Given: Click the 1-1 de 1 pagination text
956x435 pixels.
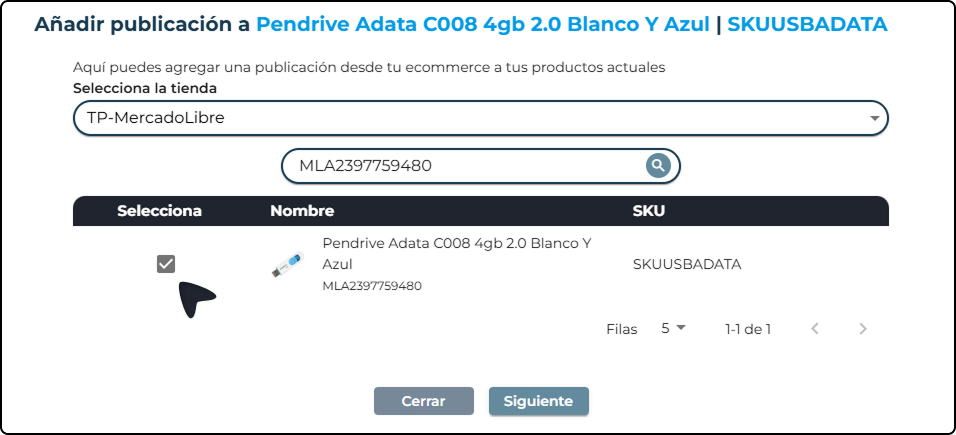Looking at the screenshot, I should coord(748,328).
